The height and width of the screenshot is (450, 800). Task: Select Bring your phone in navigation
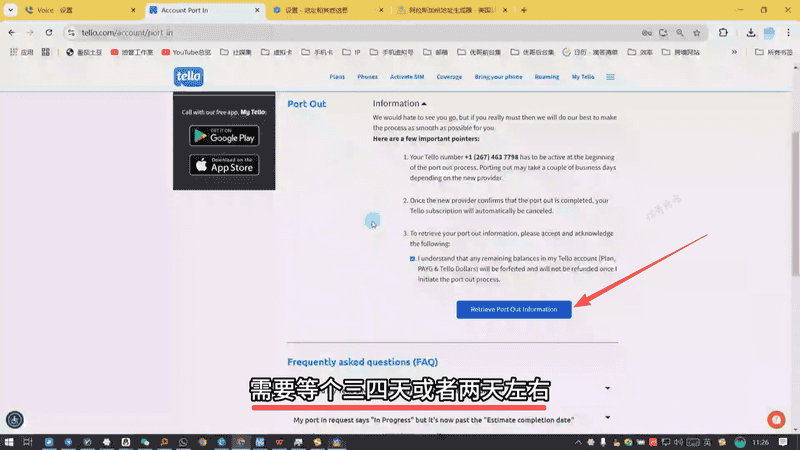(498, 77)
